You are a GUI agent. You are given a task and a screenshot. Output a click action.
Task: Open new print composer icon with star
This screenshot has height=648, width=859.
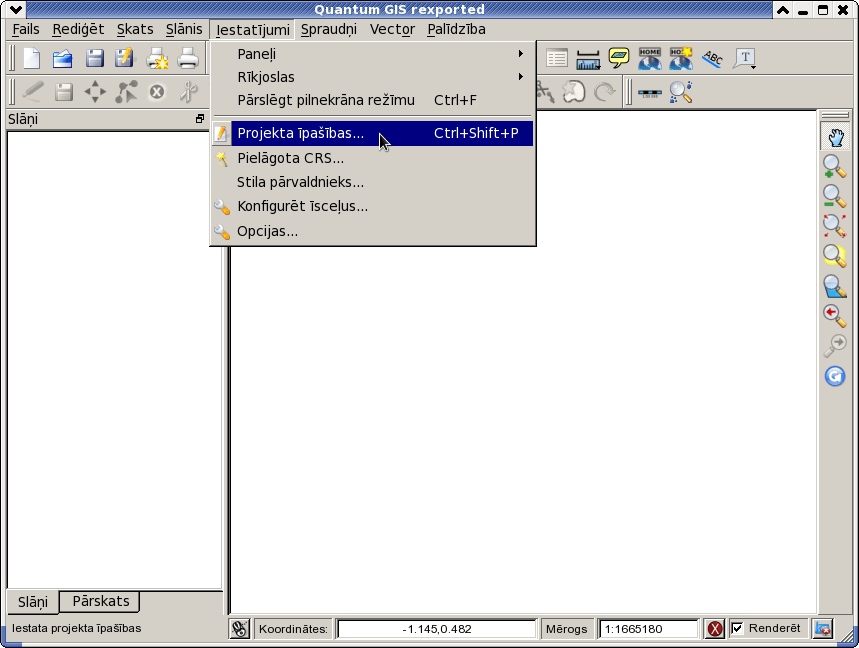[157, 58]
